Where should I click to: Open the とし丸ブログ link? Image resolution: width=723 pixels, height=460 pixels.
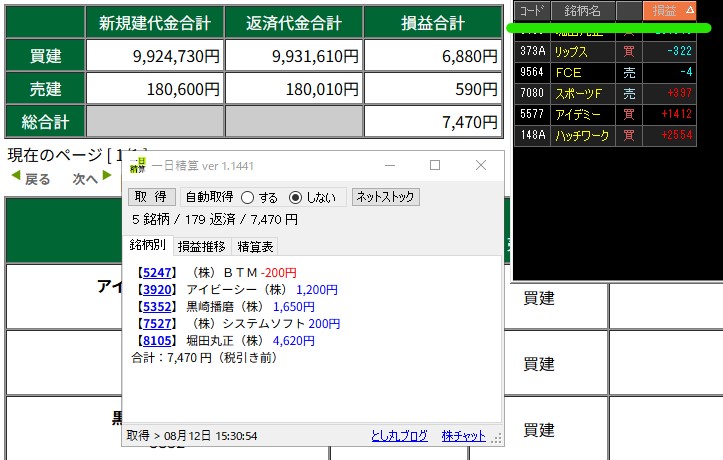pyautogui.click(x=399, y=436)
